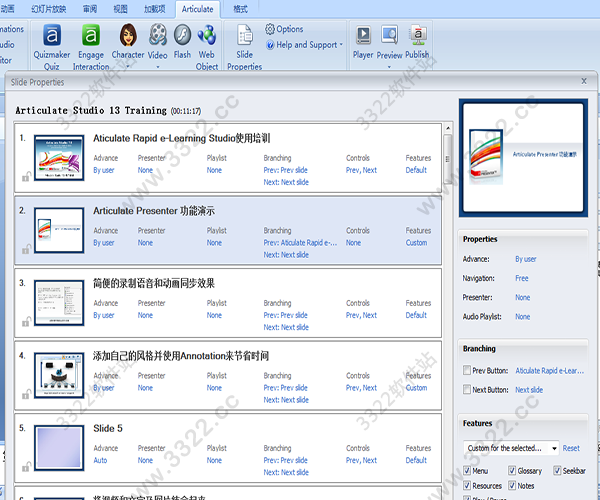Toggle the lock icon on slide 5
600x500 pixels.
click(26, 467)
